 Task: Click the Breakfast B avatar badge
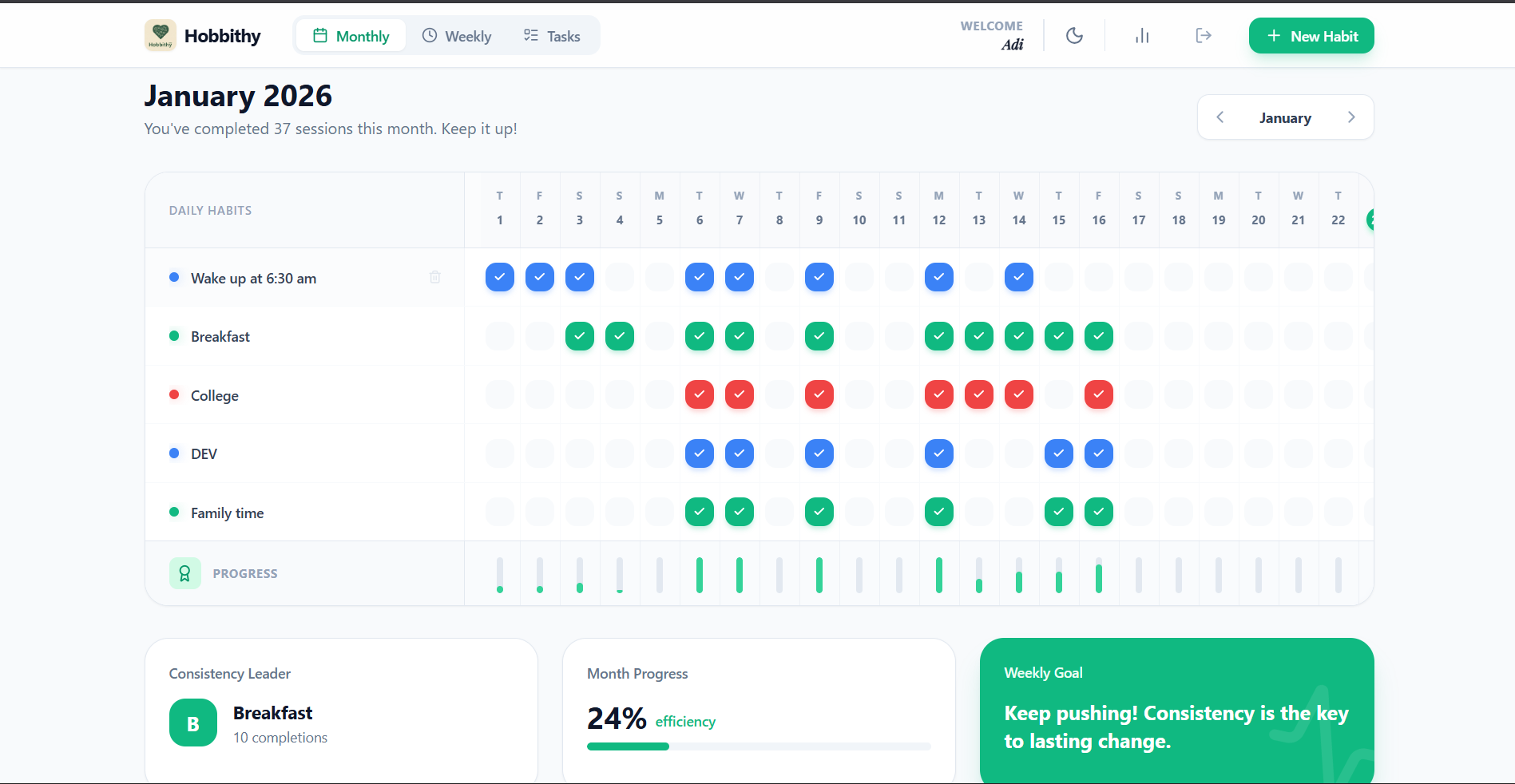pos(193,723)
